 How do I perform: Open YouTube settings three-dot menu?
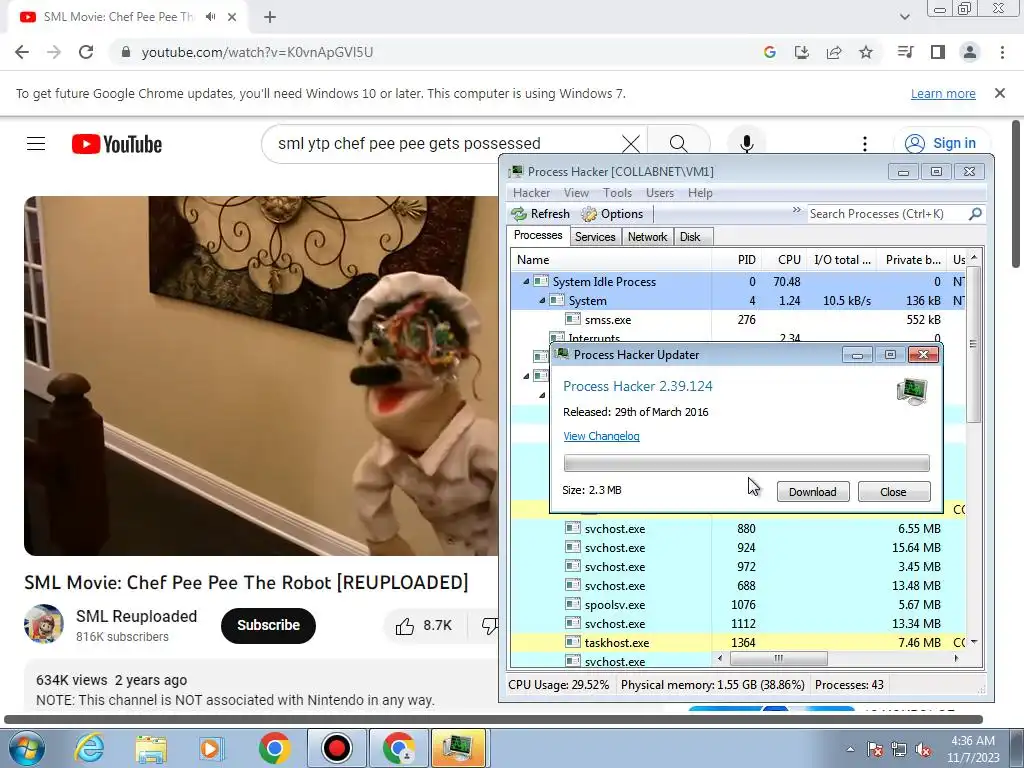point(865,143)
